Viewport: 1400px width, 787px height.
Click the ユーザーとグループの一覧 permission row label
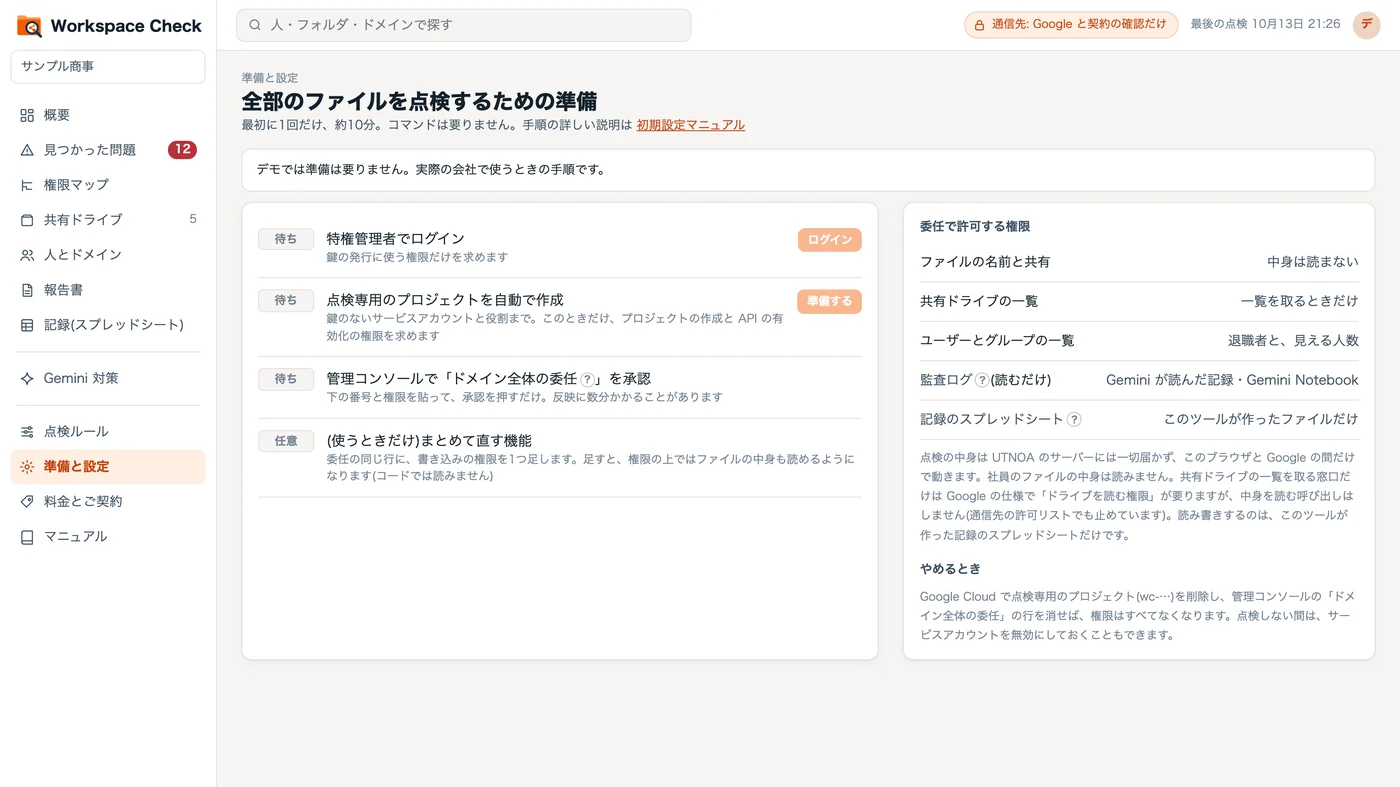[997, 341]
